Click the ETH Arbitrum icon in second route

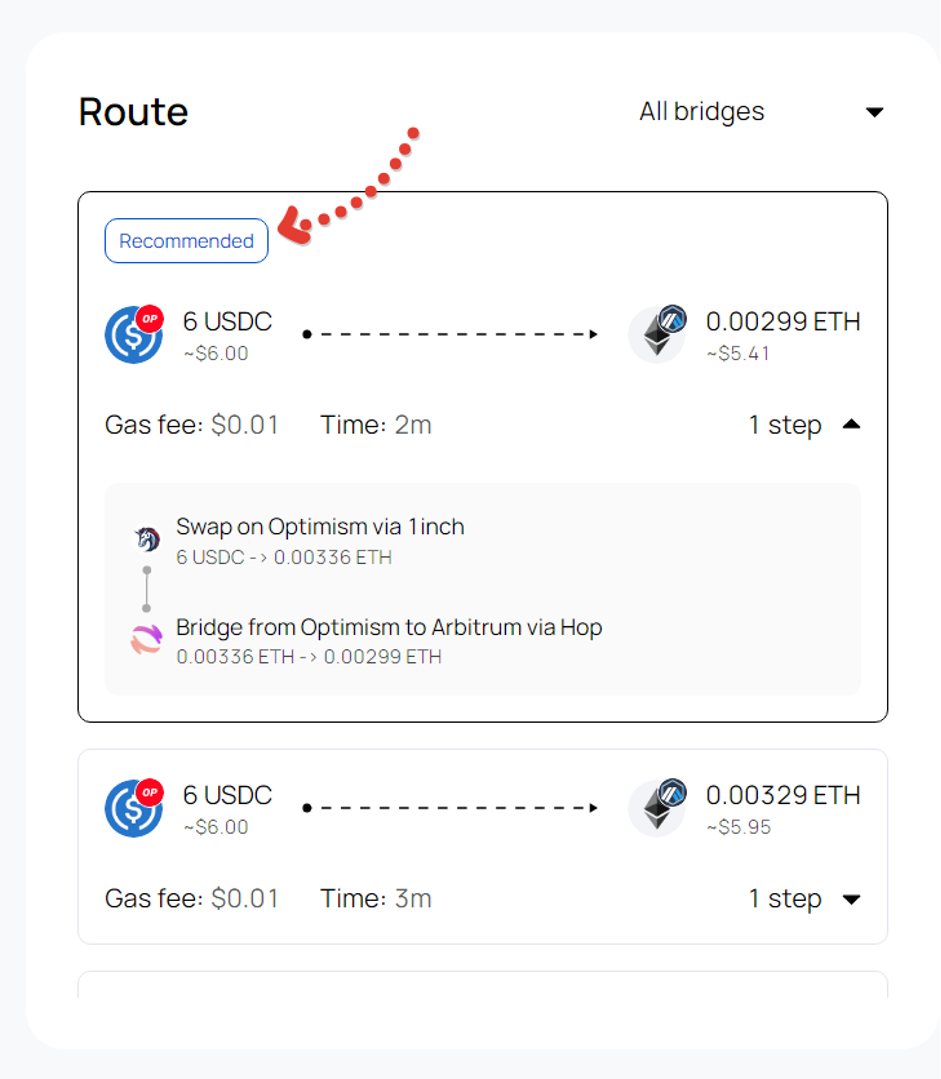tap(657, 808)
